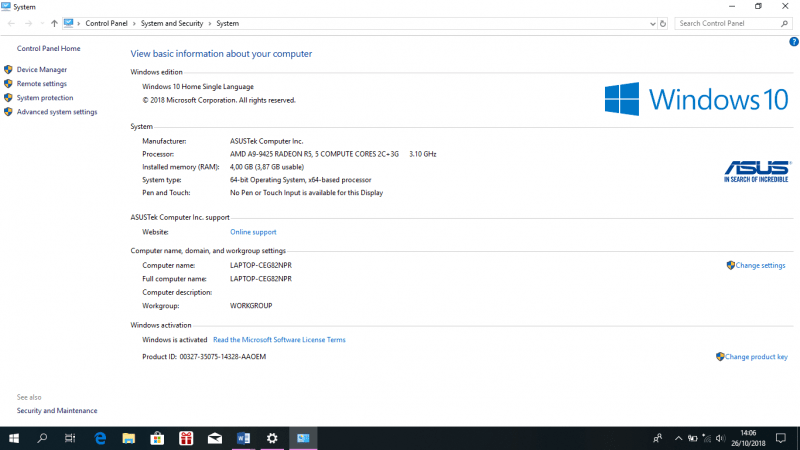Screen dimensions: 800x450
Task: Open the red gift app on taskbar
Action: click(186, 438)
